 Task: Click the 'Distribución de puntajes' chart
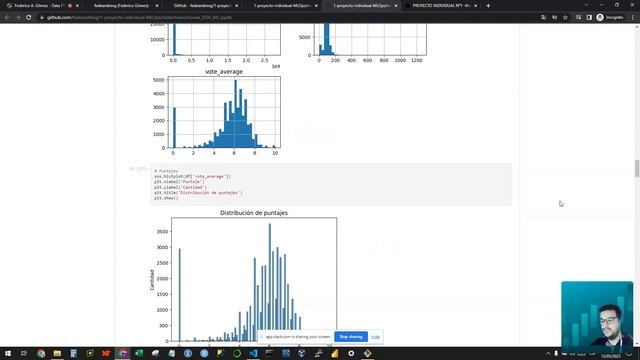click(x=254, y=279)
